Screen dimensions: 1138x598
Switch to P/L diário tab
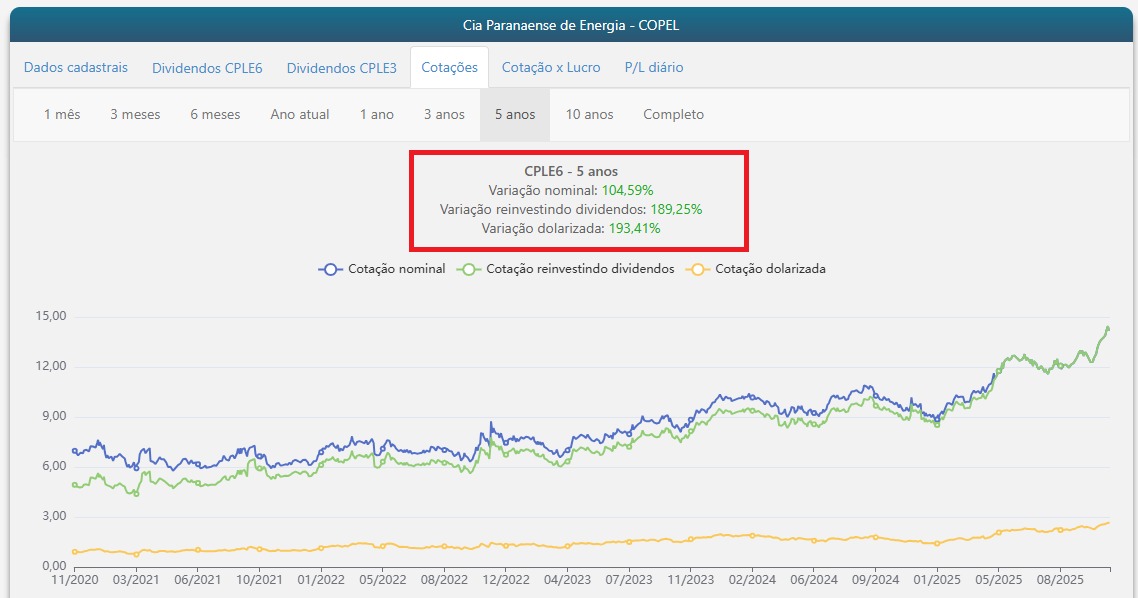[654, 68]
